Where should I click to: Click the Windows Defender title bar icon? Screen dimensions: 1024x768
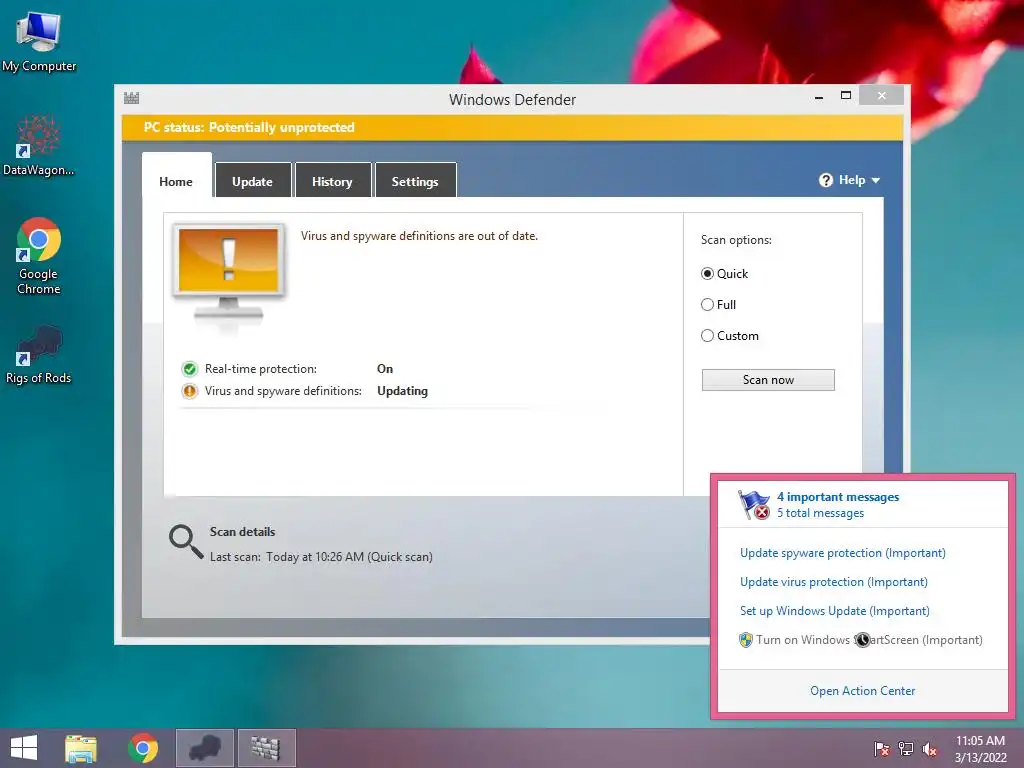(x=131, y=99)
